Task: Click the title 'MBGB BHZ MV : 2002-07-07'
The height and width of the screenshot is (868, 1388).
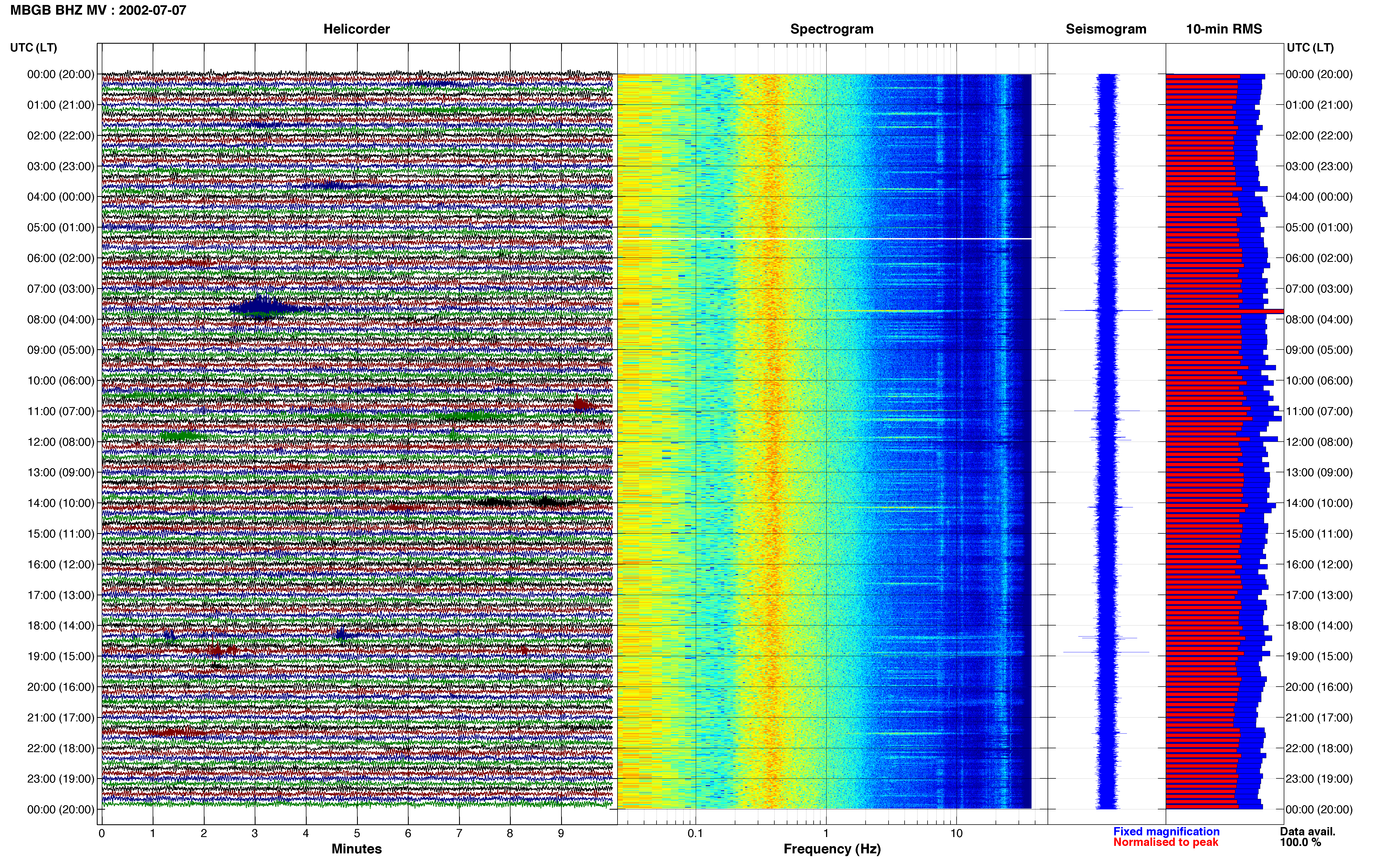Action: point(98,10)
